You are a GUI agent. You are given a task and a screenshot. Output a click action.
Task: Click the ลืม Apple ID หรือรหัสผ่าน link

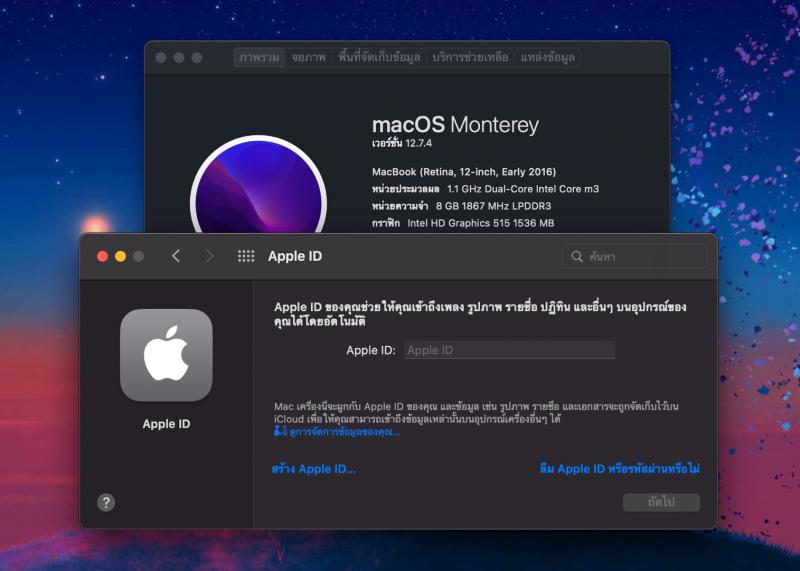[x=618, y=468]
